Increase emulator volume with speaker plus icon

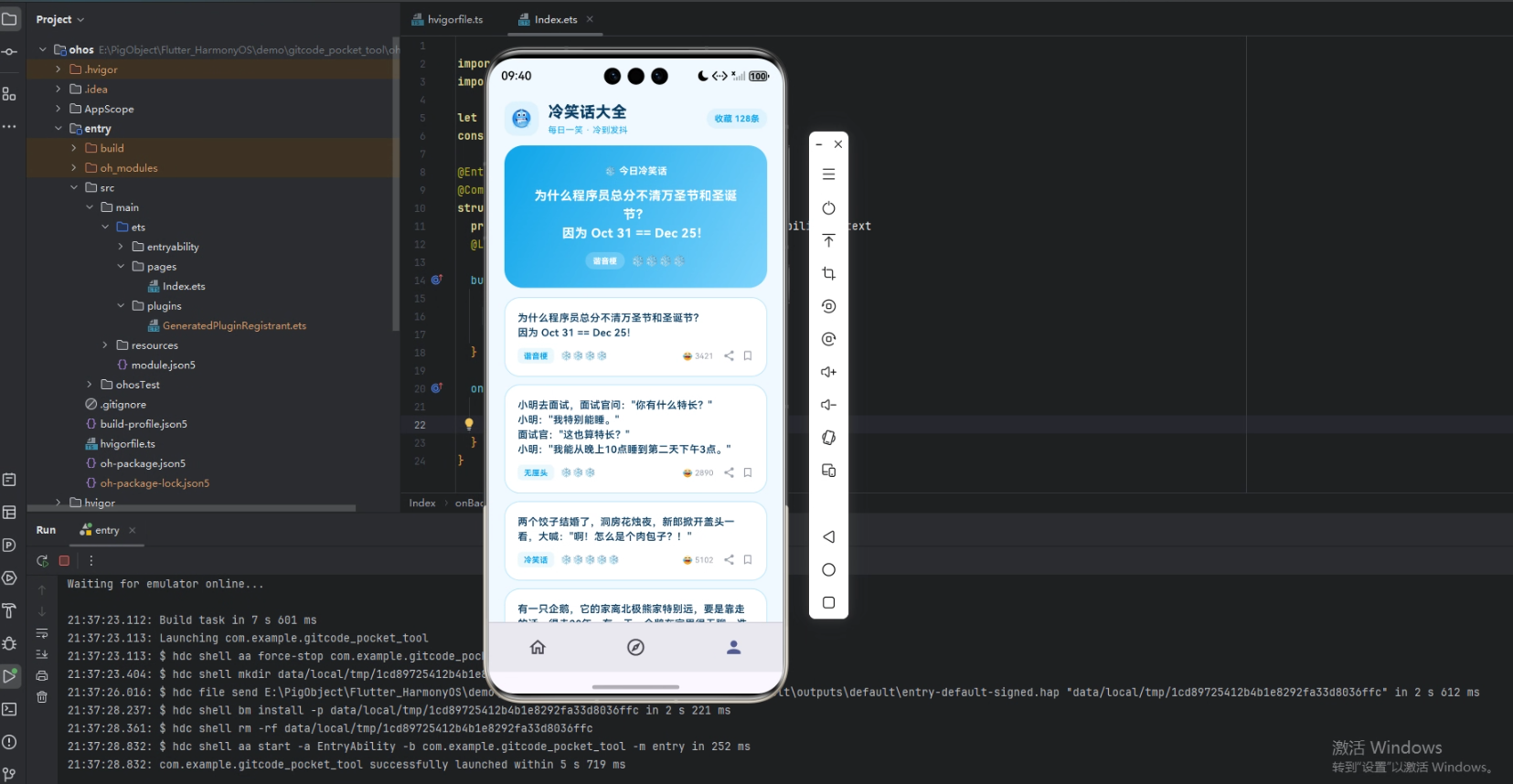click(x=828, y=372)
